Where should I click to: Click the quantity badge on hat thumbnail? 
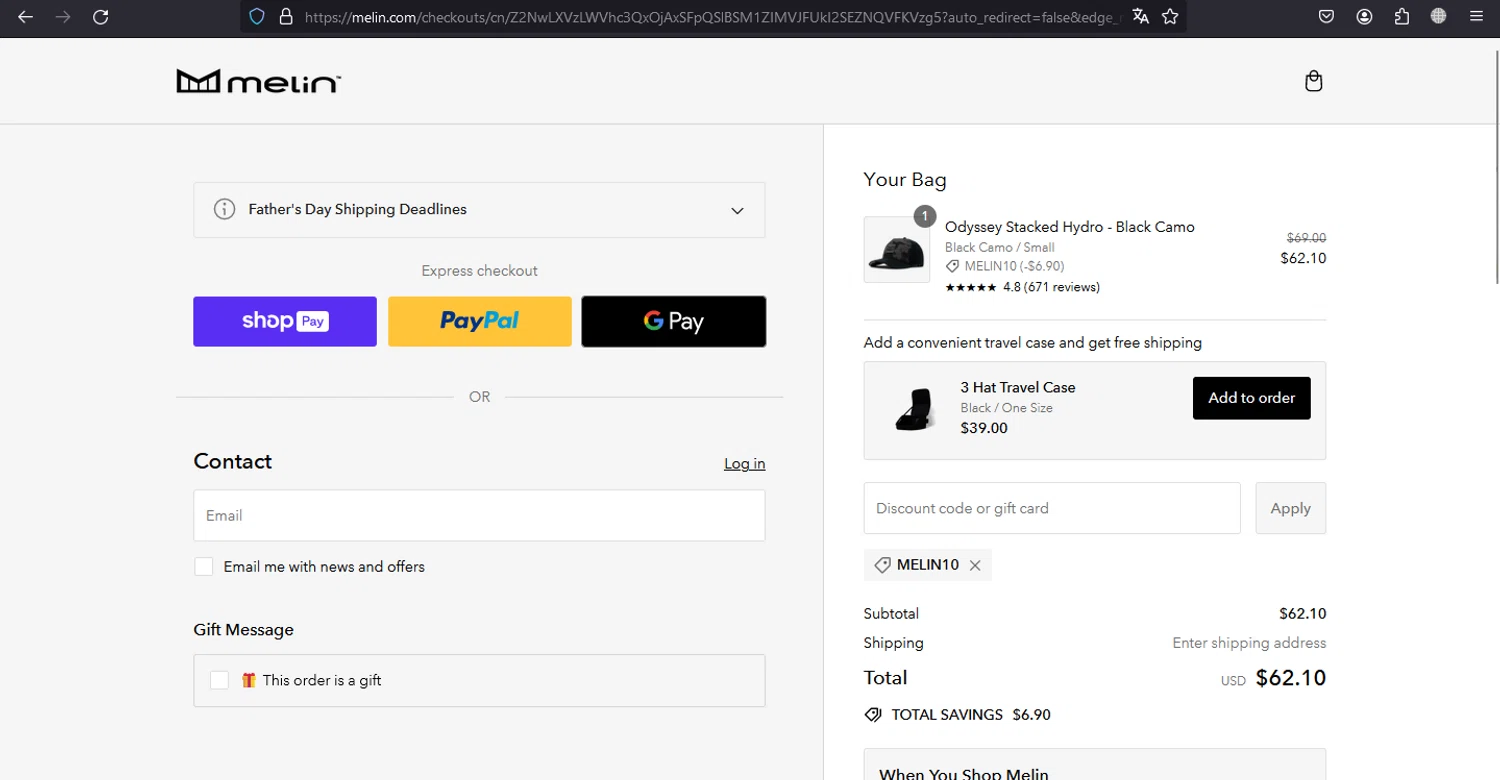925,216
